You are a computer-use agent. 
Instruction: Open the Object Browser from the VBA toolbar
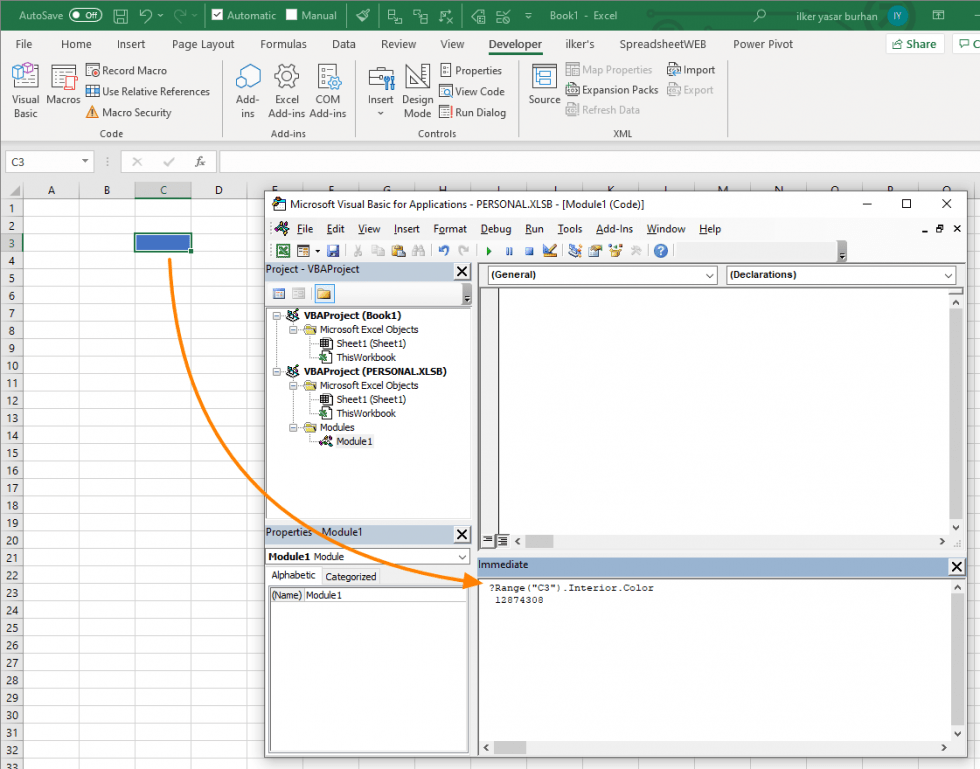(x=614, y=251)
